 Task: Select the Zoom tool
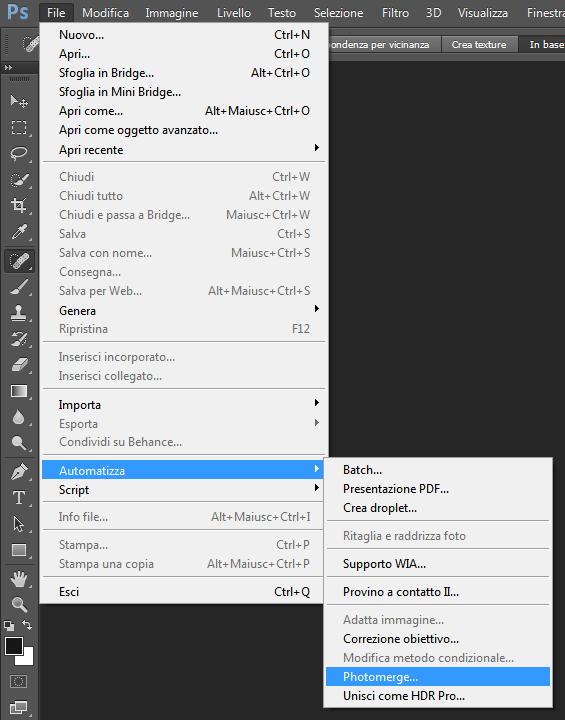click(19, 605)
